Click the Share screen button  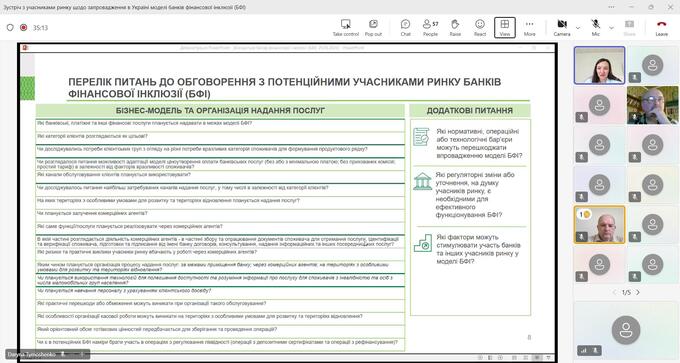point(629,28)
